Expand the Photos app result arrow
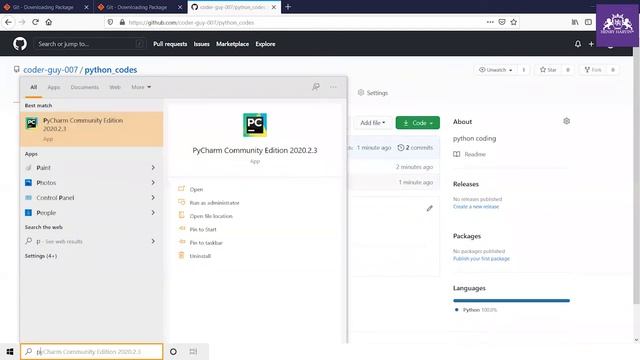640x360 pixels. click(x=153, y=182)
